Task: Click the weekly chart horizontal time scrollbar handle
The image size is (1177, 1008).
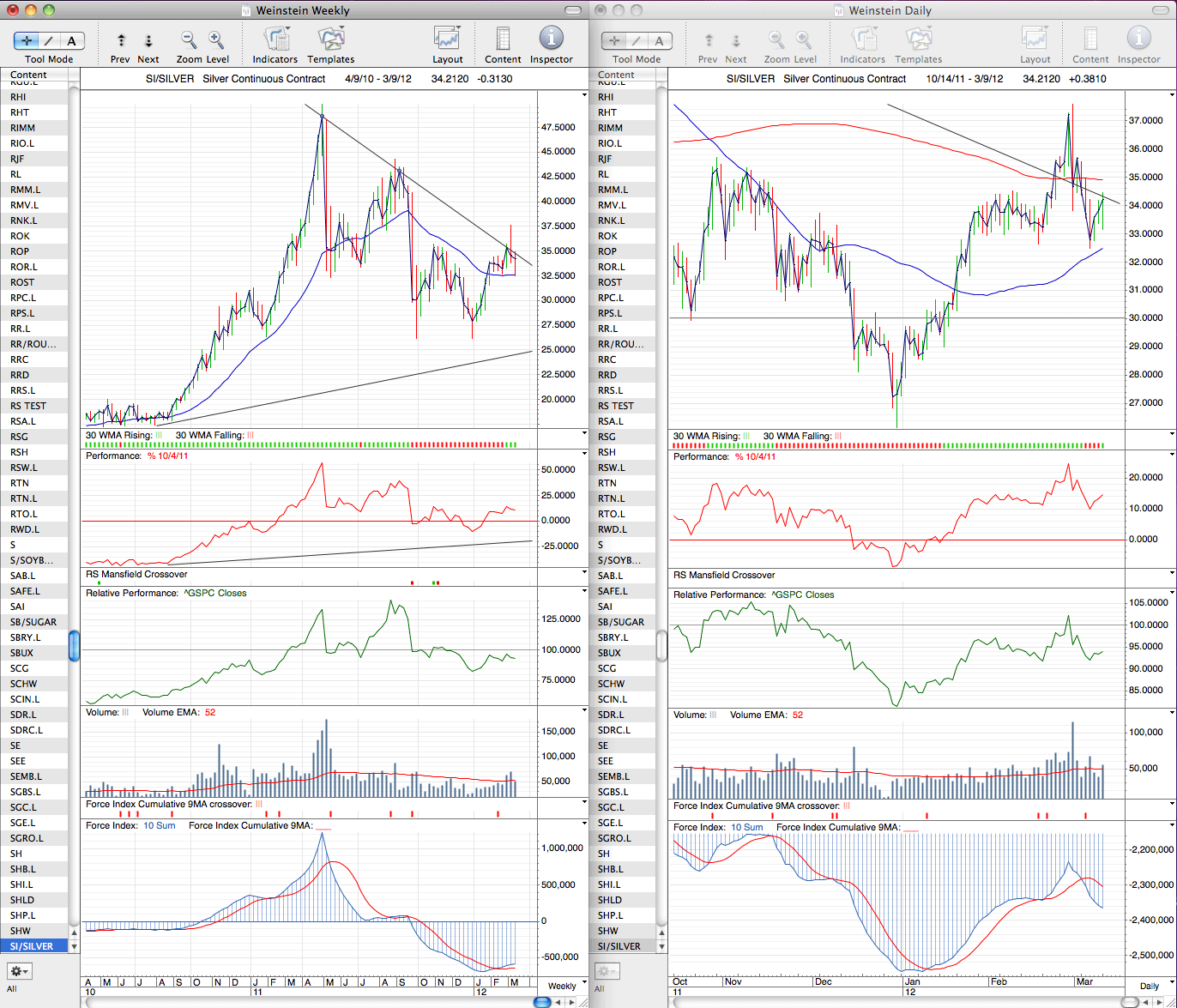Action: point(542,1002)
